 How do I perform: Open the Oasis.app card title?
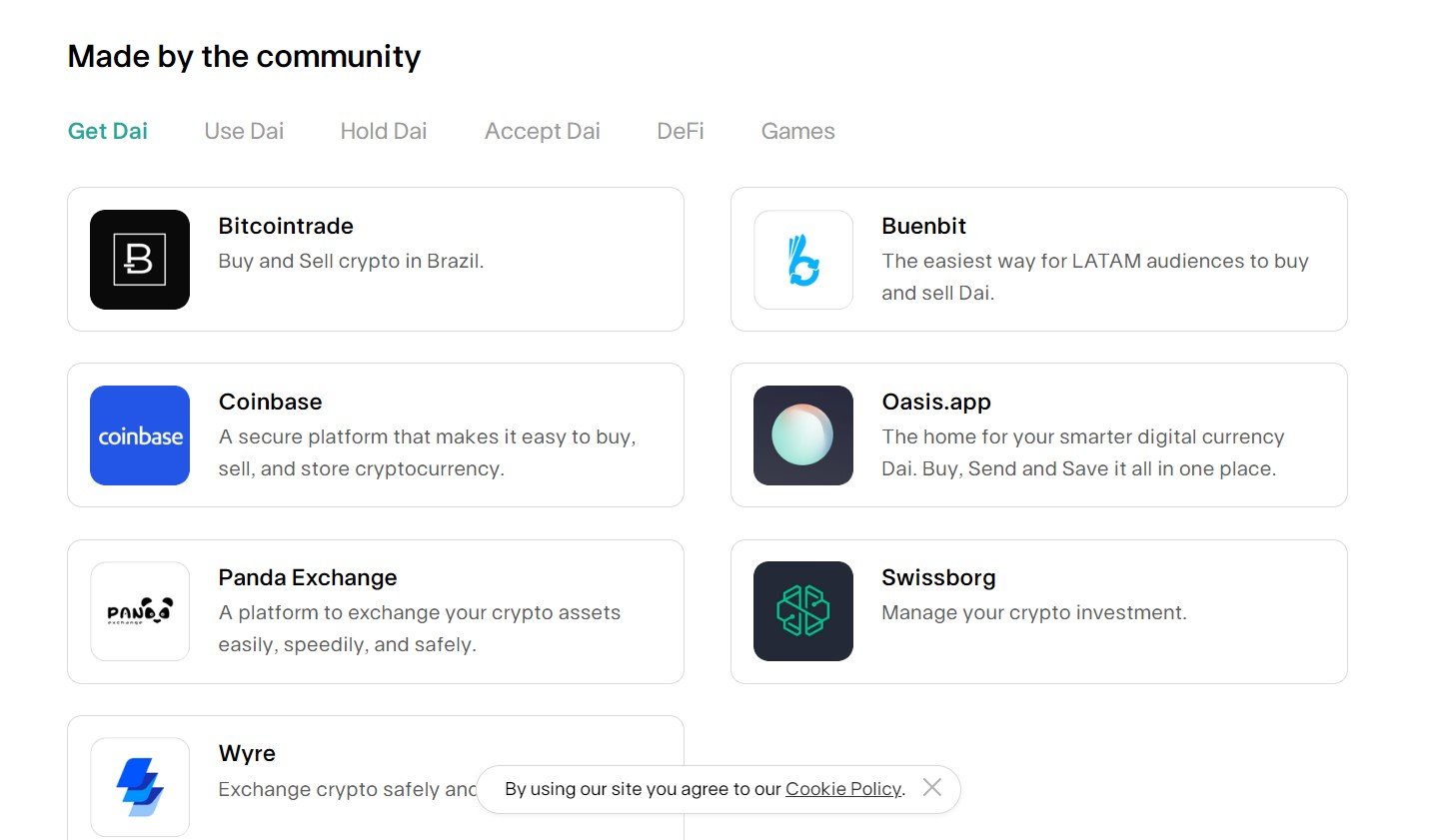coord(936,402)
